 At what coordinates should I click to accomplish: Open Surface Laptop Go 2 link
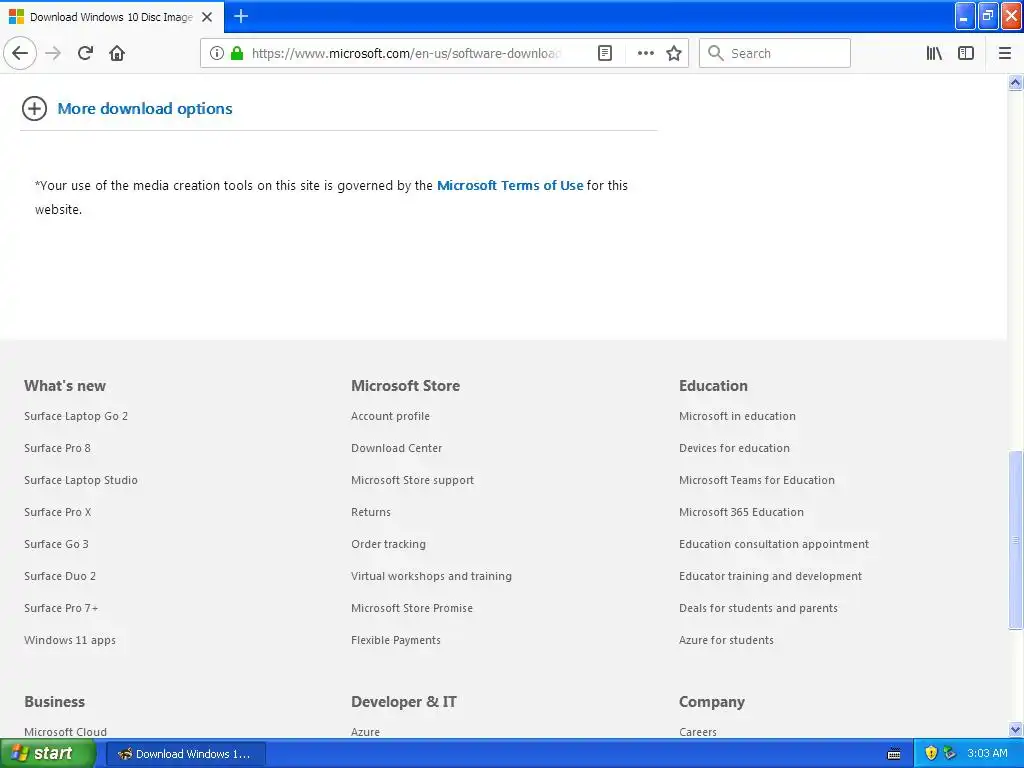click(76, 416)
